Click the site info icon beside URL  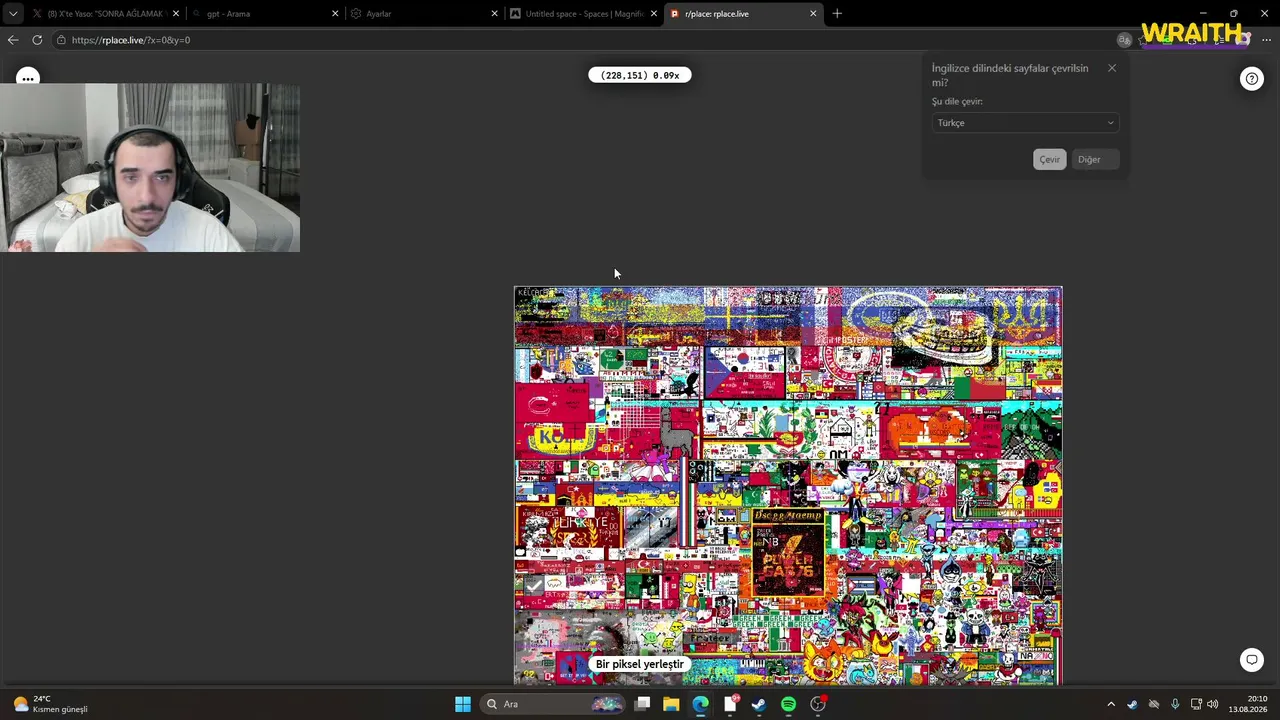61,40
